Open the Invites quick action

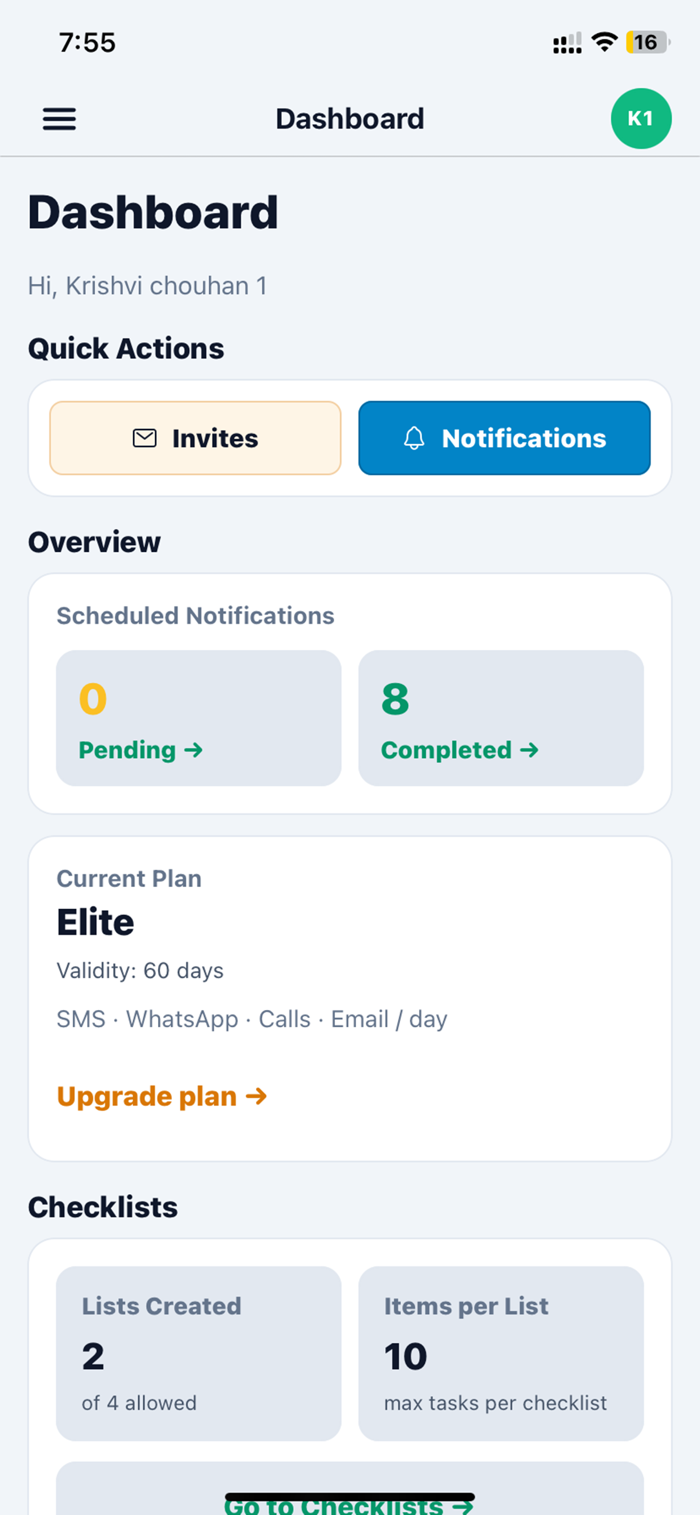click(196, 438)
